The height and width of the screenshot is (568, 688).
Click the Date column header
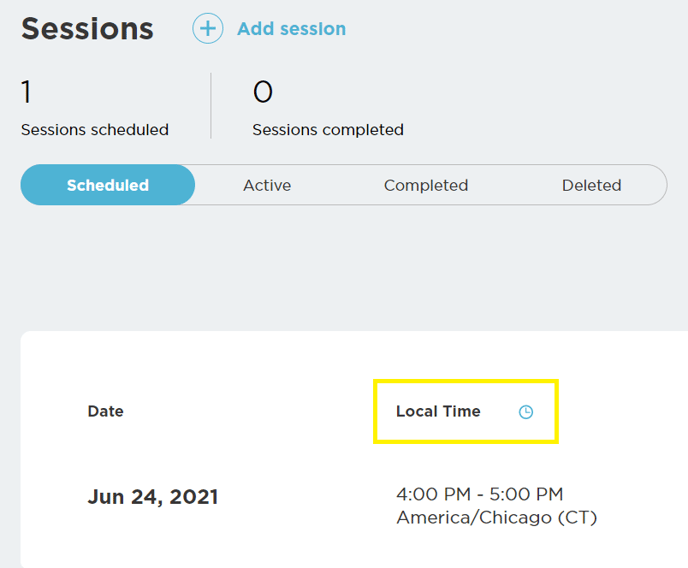click(x=105, y=411)
